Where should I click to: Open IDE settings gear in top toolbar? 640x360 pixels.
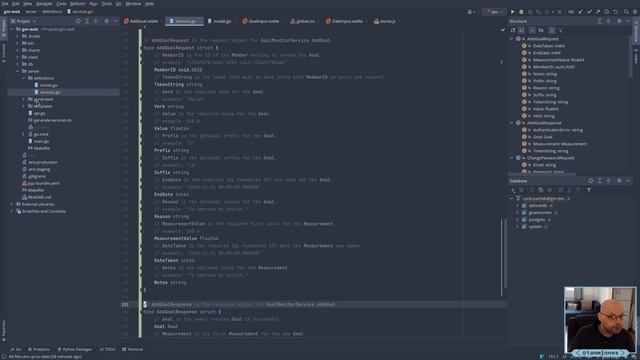pyautogui.click(x=635, y=12)
